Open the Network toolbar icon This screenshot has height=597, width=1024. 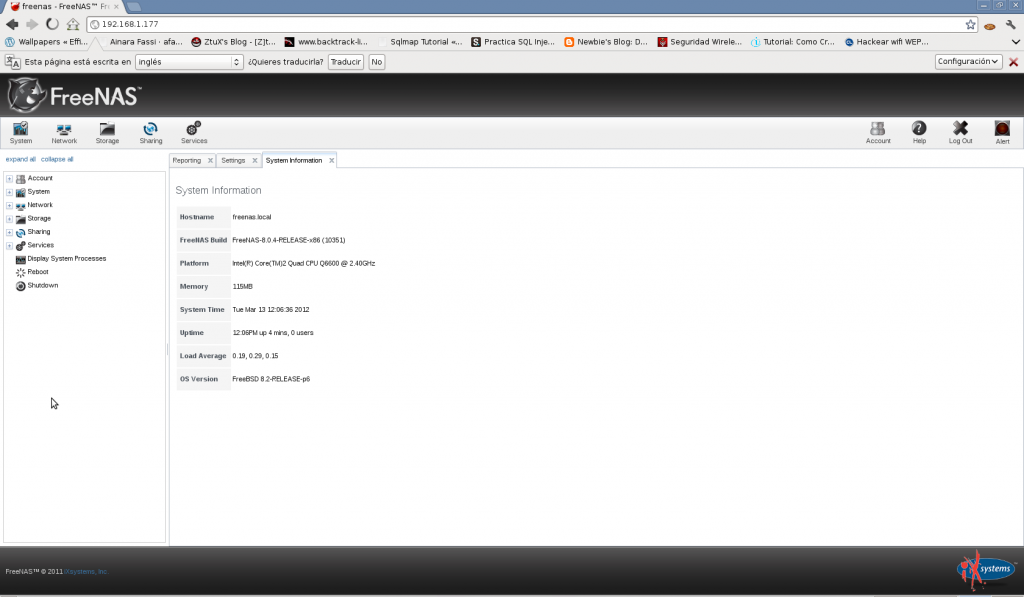click(x=64, y=133)
